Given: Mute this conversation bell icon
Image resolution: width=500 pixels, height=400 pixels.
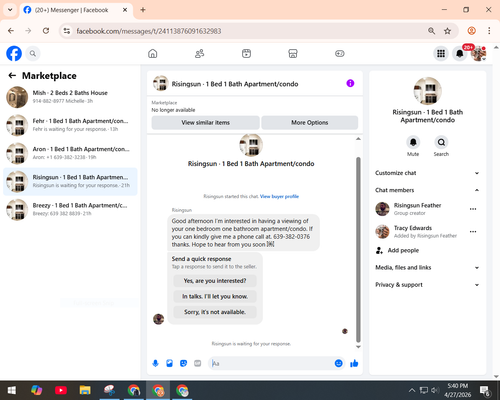Looking at the screenshot, I should (413, 142).
